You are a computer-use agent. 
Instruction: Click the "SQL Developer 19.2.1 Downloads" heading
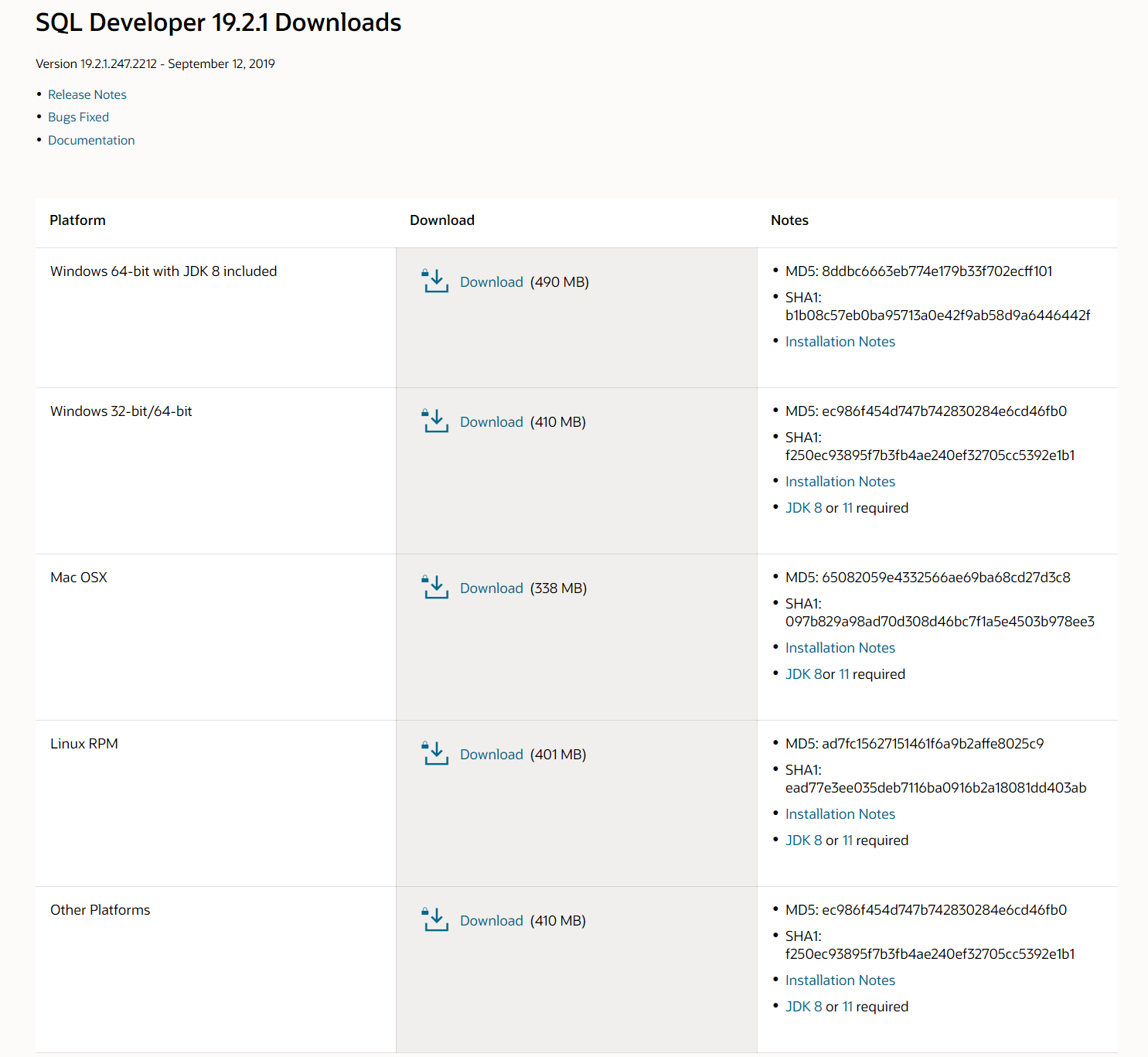219,22
